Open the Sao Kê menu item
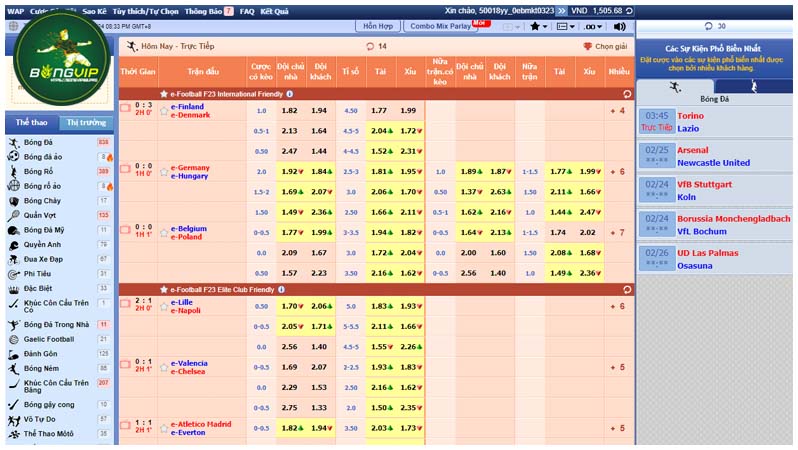Screen dimensions: 798x450 tap(94, 11)
